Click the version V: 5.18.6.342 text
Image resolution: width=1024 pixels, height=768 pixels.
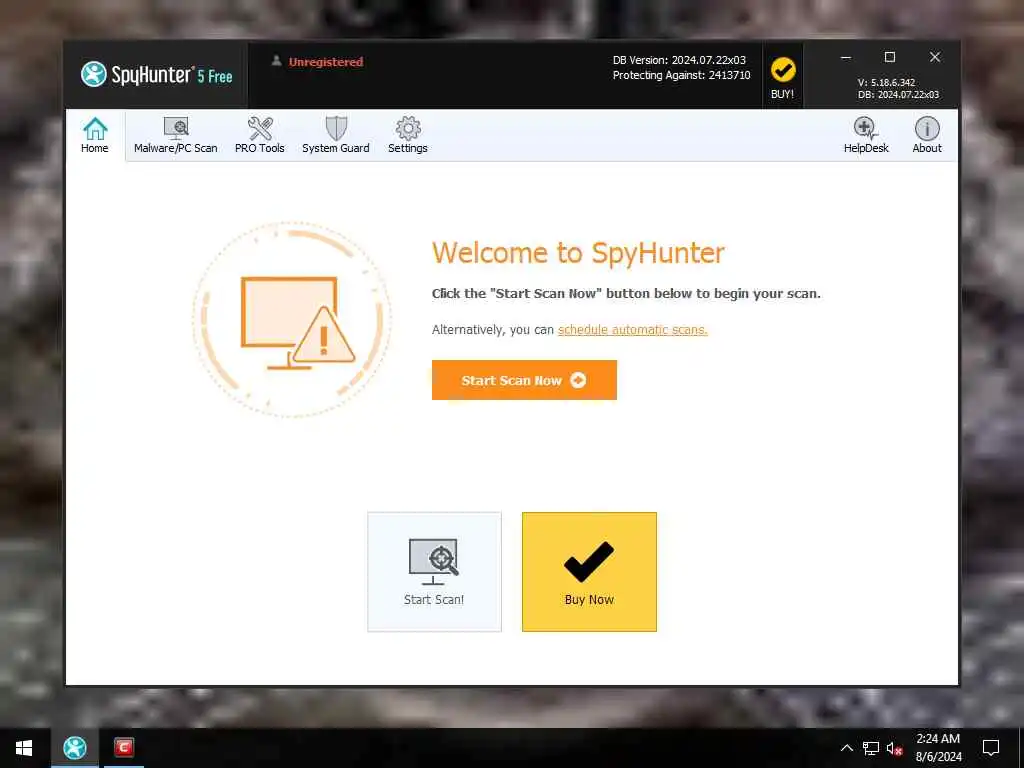[886, 83]
